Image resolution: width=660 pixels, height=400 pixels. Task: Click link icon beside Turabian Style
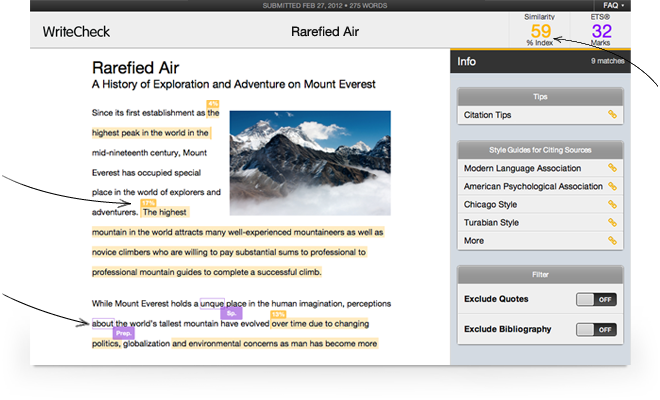click(x=612, y=222)
